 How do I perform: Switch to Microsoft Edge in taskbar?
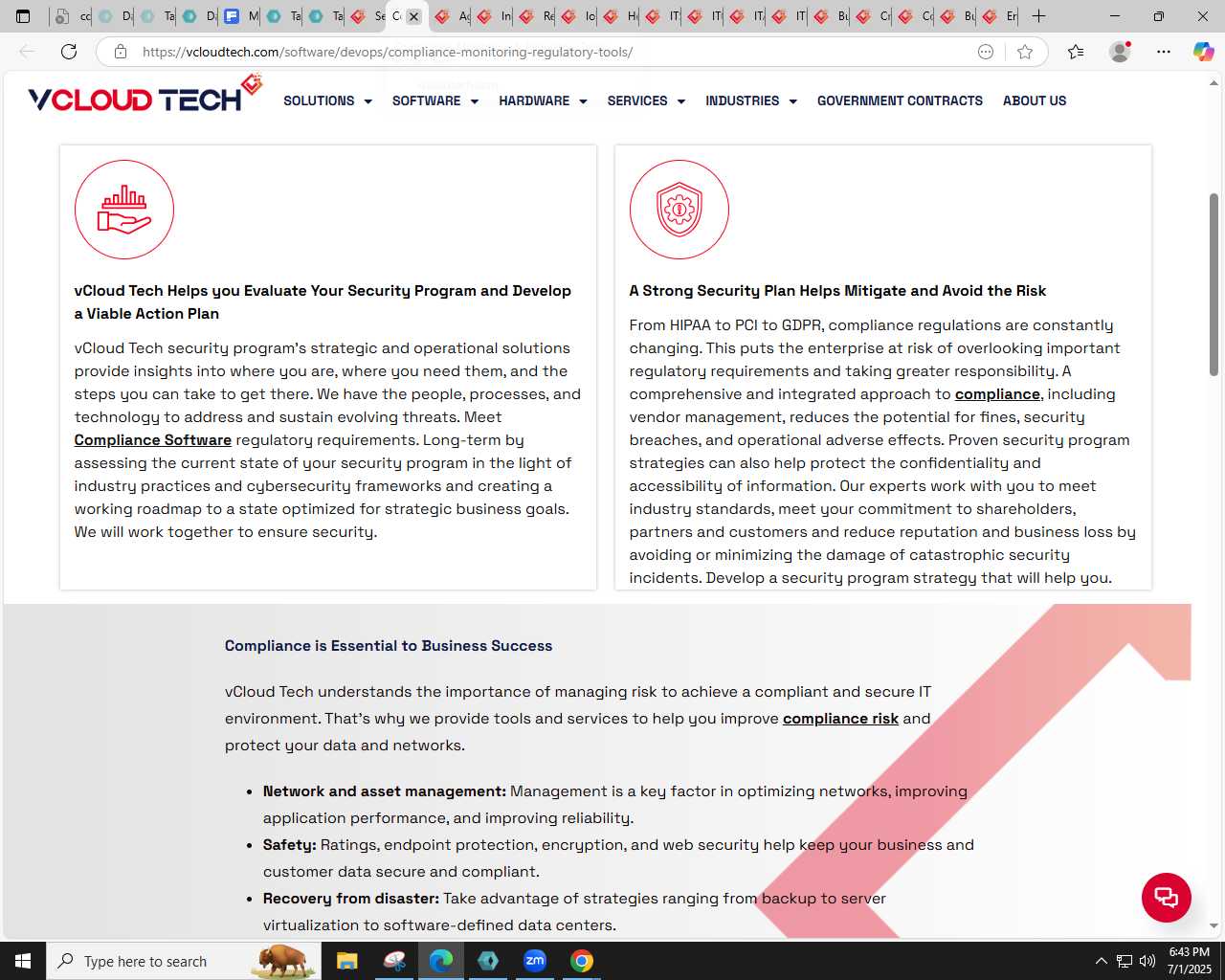(440, 961)
